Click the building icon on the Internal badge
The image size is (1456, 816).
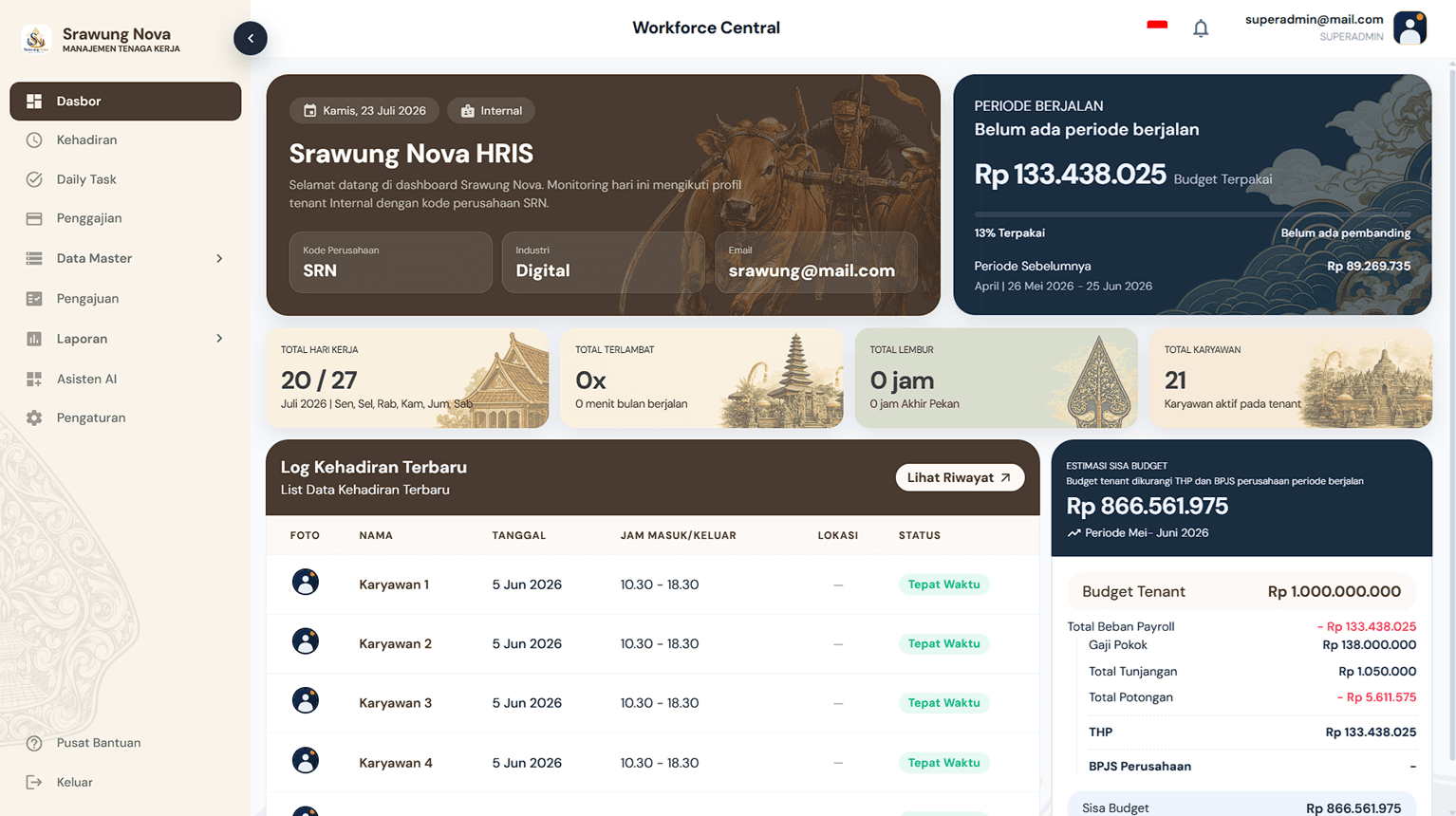[468, 111]
